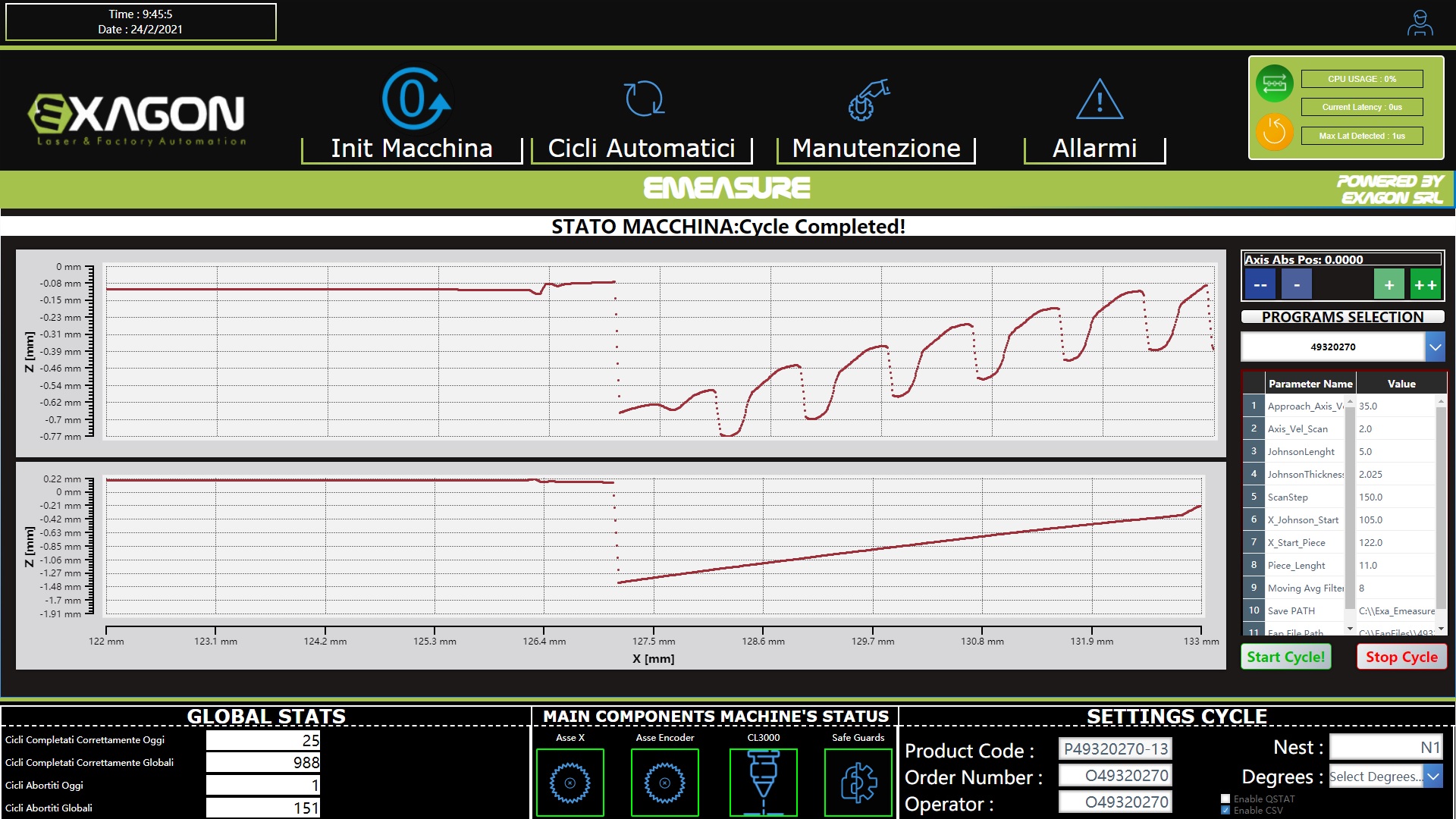Click the PROGRAMS SELECTION header
The height and width of the screenshot is (819, 1456).
[1342, 317]
